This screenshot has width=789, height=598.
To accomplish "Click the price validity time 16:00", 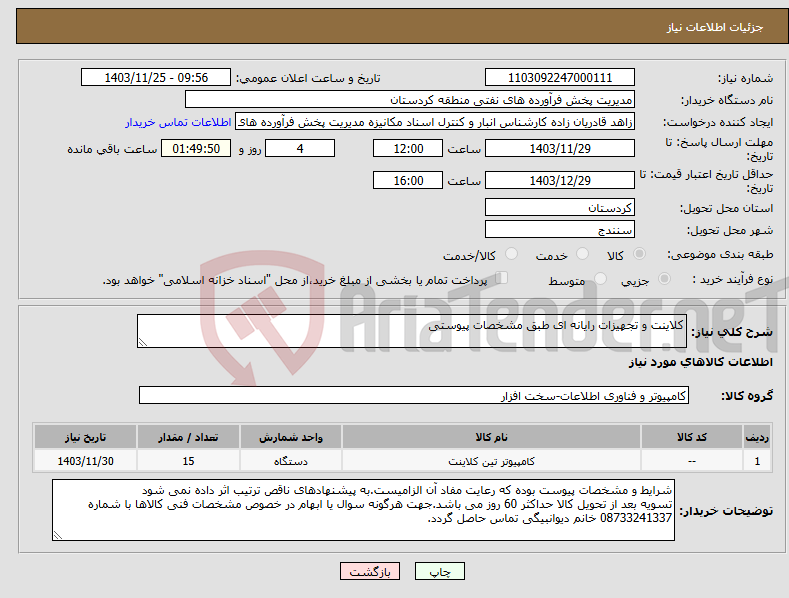I will pyautogui.click(x=408, y=180).
